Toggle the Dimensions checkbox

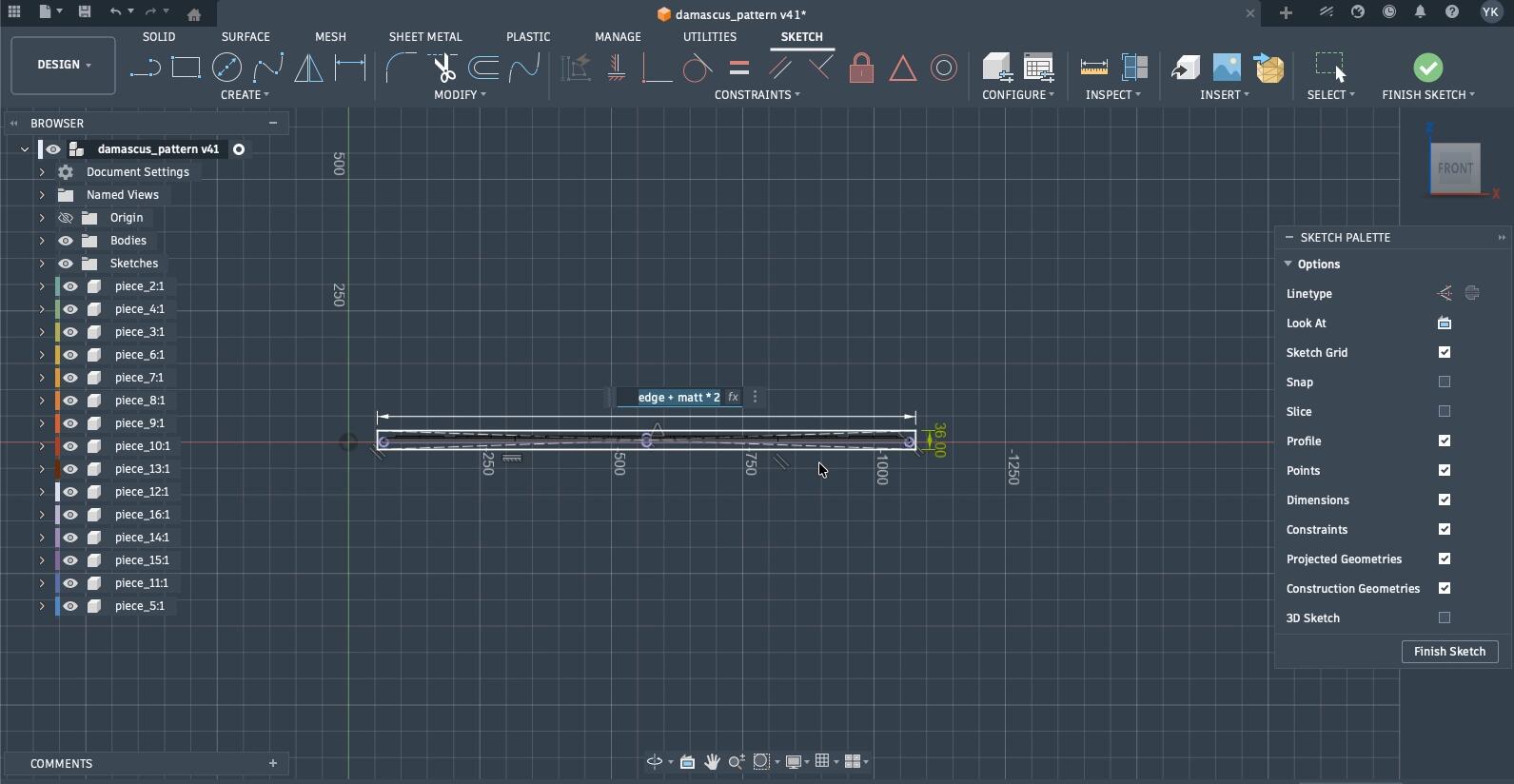pos(1445,500)
